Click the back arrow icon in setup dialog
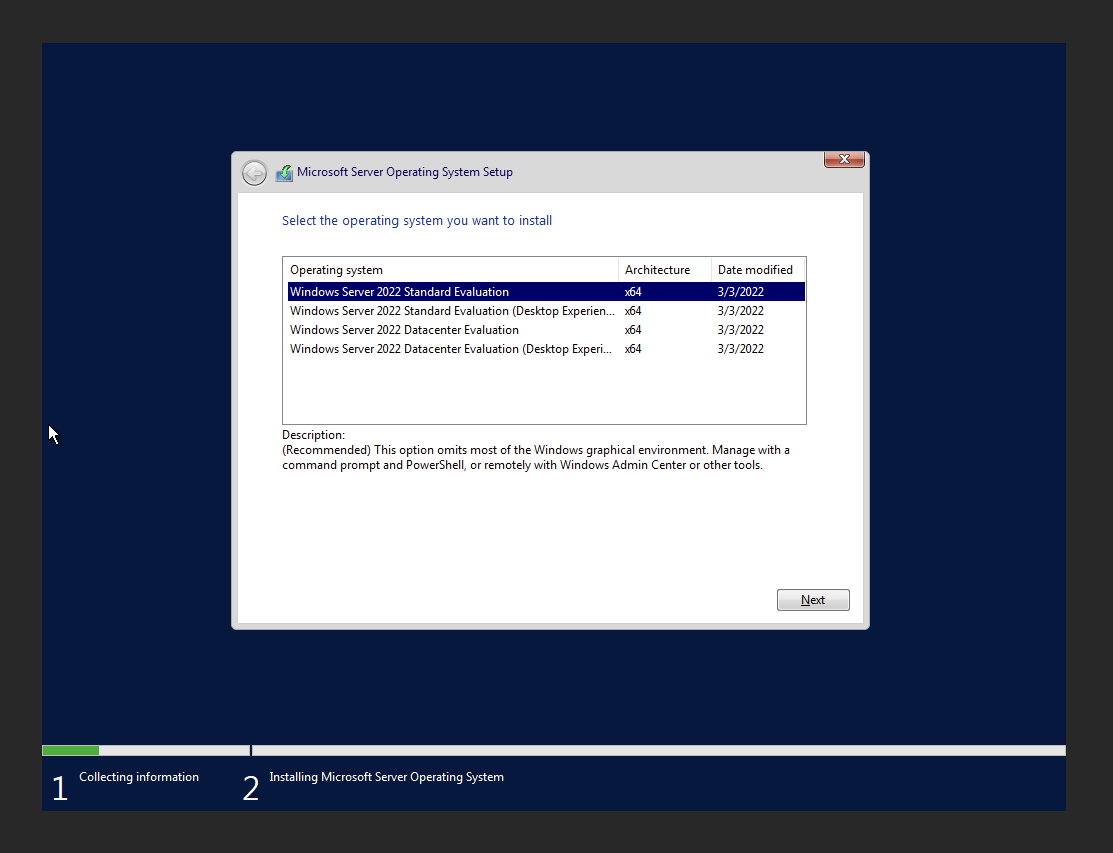 254,172
